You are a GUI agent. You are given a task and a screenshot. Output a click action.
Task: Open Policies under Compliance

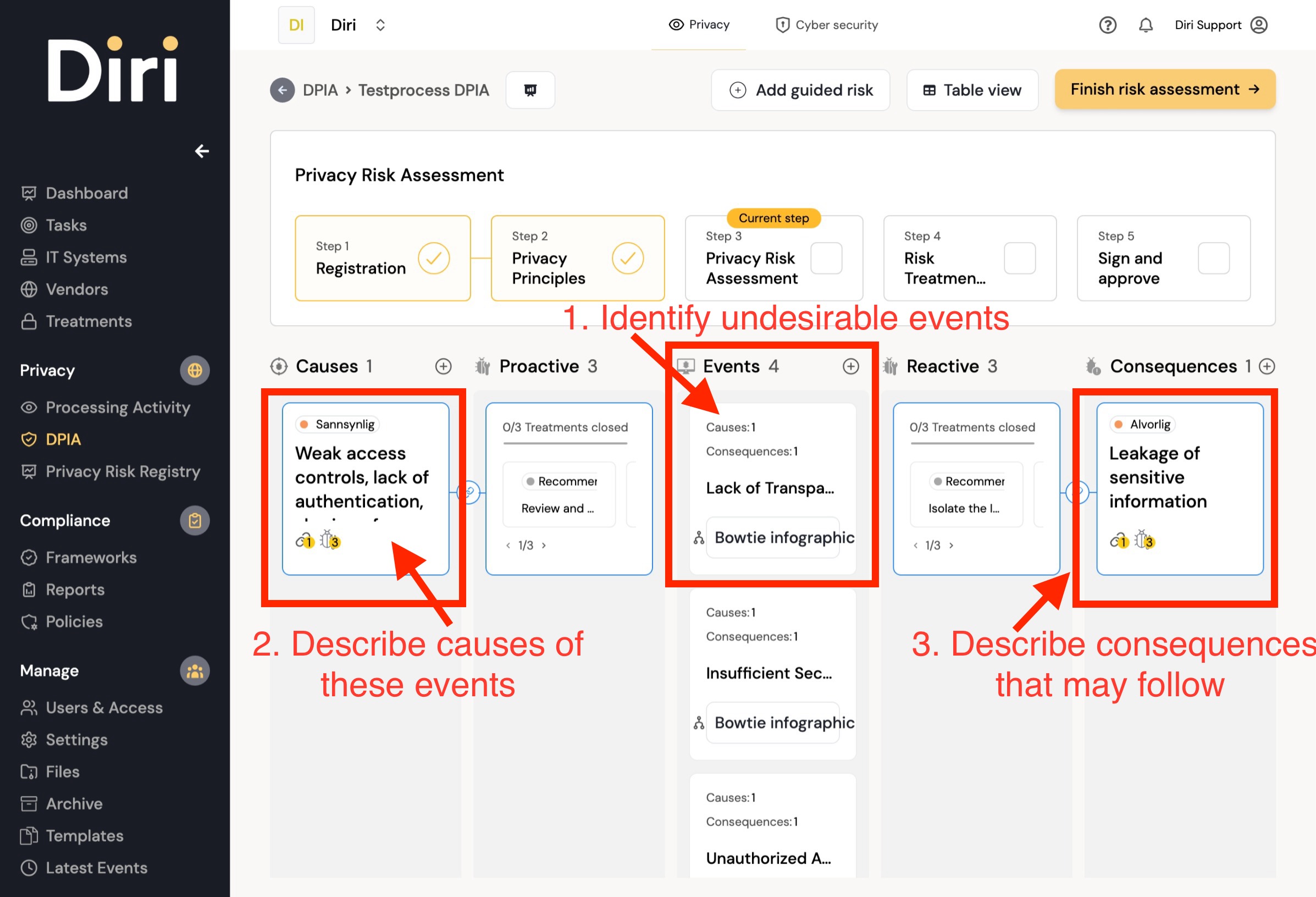(62, 621)
